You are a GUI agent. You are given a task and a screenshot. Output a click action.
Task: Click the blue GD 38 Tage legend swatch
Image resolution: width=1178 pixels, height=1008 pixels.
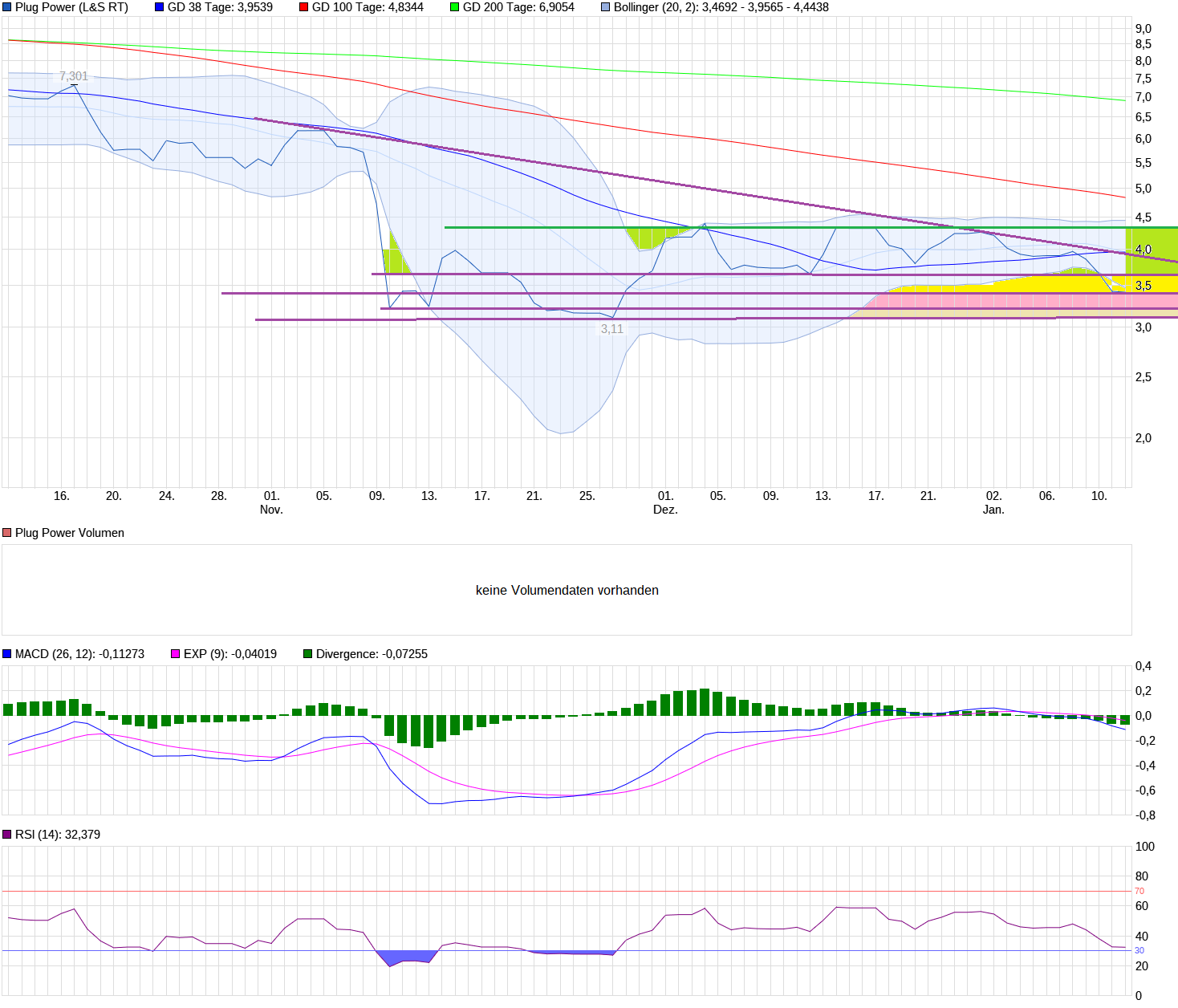(x=159, y=7)
